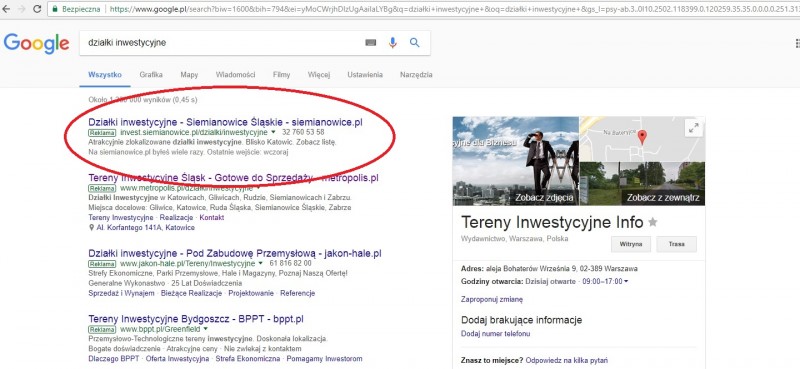
Task: Open Pomagamy Inwestorom sitelink
Action: pyautogui.click(x=324, y=359)
